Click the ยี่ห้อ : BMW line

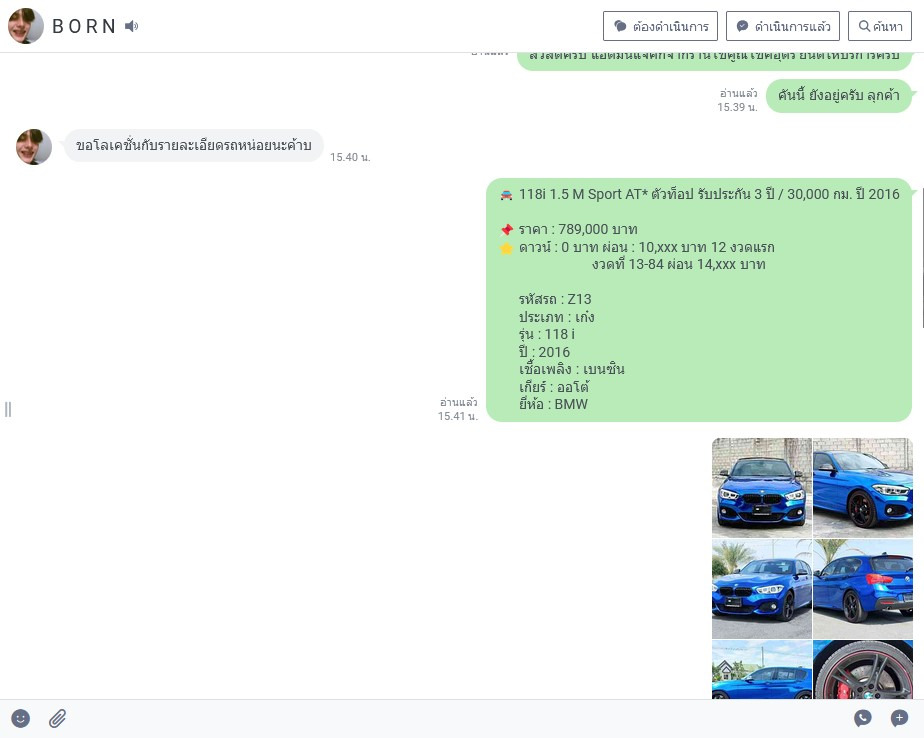click(553, 404)
